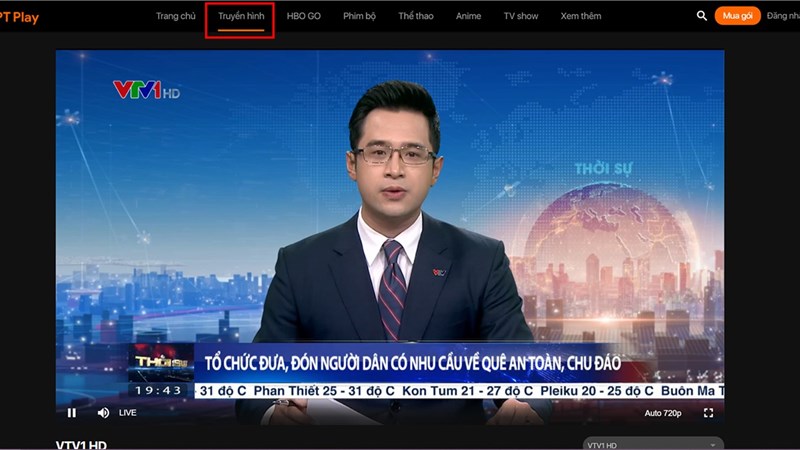Image resolution: width=800 pixels, height=450 pixels.
Task: Click the Mua gói button
Action: 737,16
